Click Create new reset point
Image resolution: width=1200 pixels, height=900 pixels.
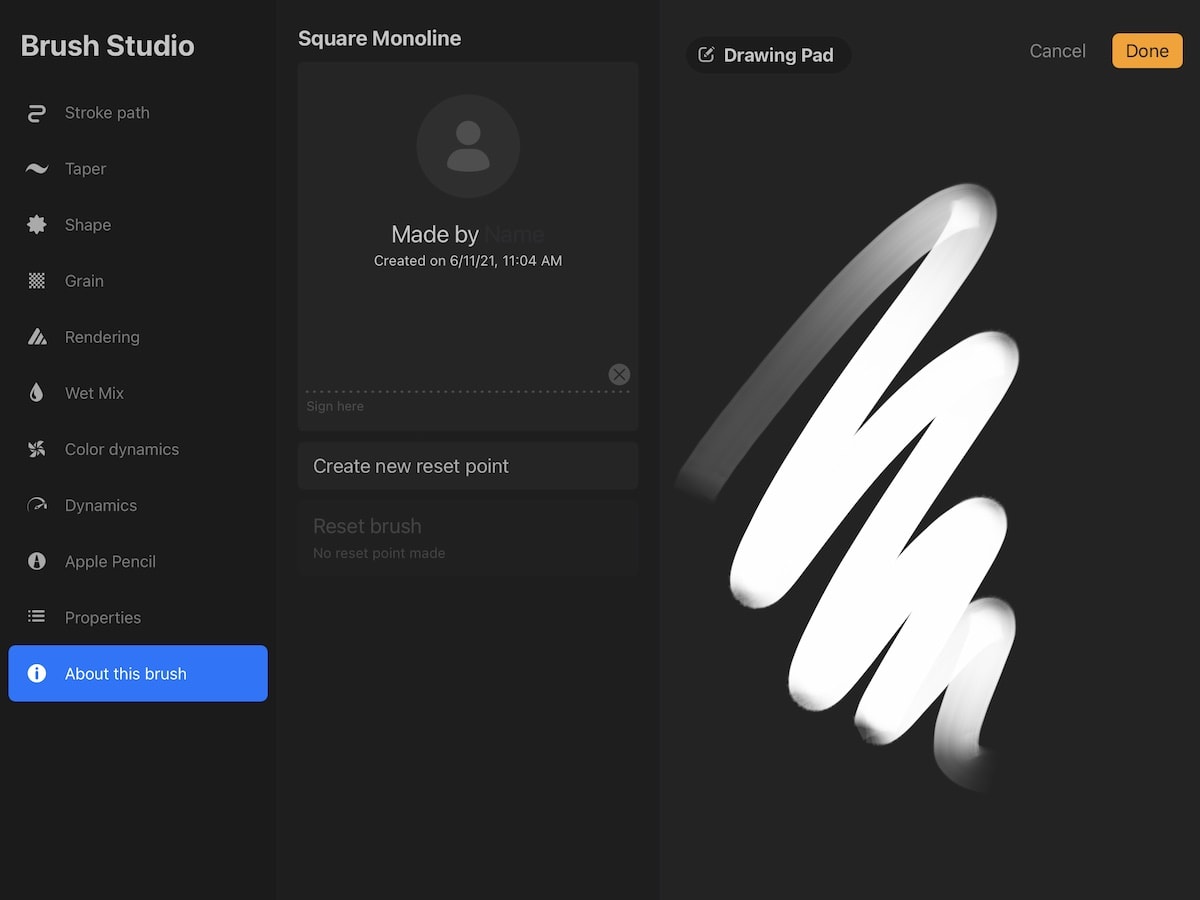[x=468, y=466]
